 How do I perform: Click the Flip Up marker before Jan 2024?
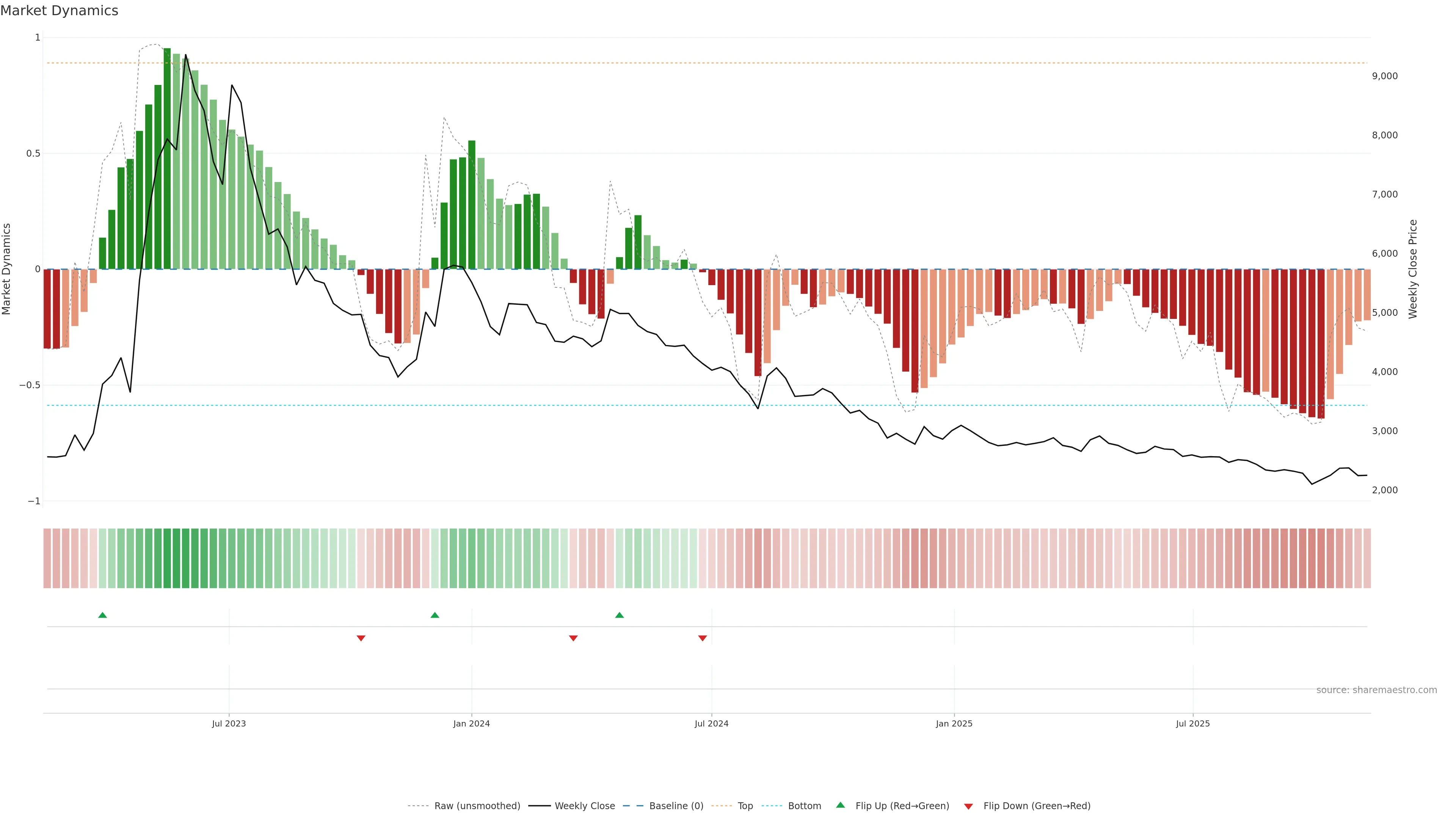[435, 615]
